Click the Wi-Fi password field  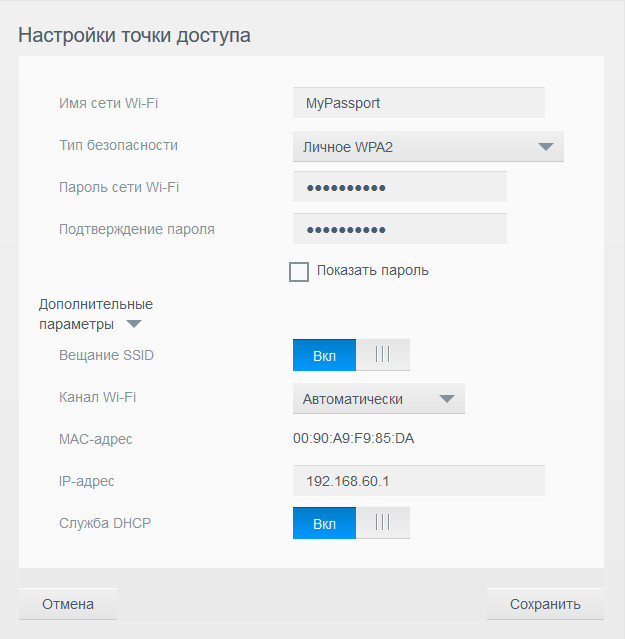point(399,187)
